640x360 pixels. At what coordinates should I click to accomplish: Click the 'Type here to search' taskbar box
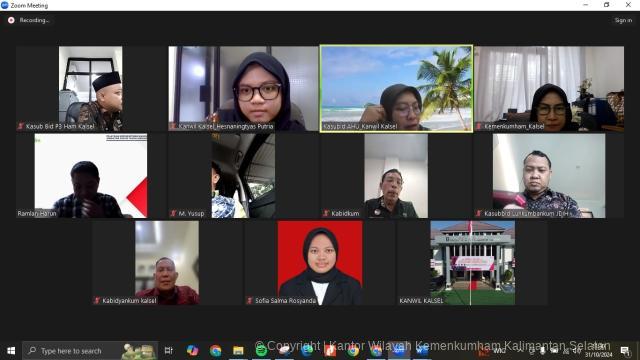pyautogui.click(x=90, y=351)
